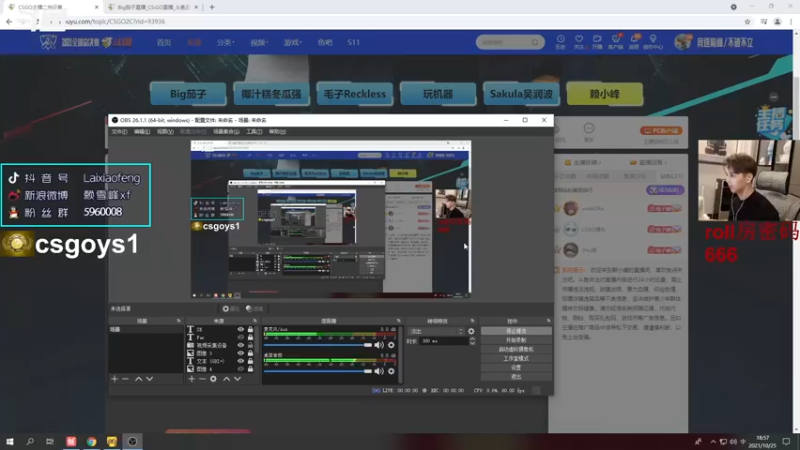800x450 pixels.
Task: Expand the 分类 dropdown in Douyu nav
Action: point(226,42)
